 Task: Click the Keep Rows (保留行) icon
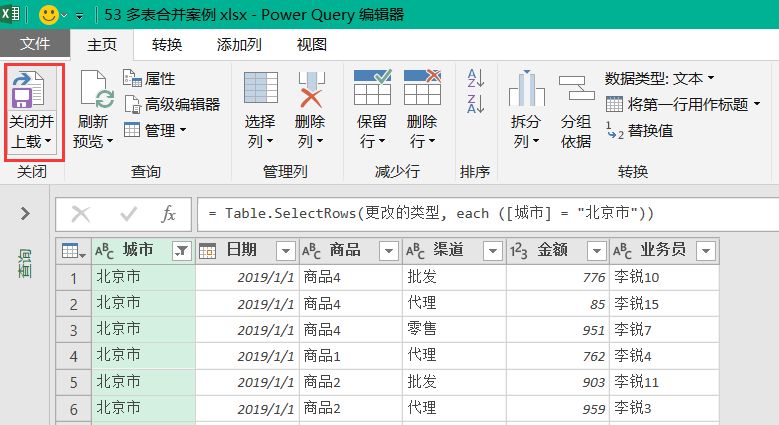[x=373, y=88]
